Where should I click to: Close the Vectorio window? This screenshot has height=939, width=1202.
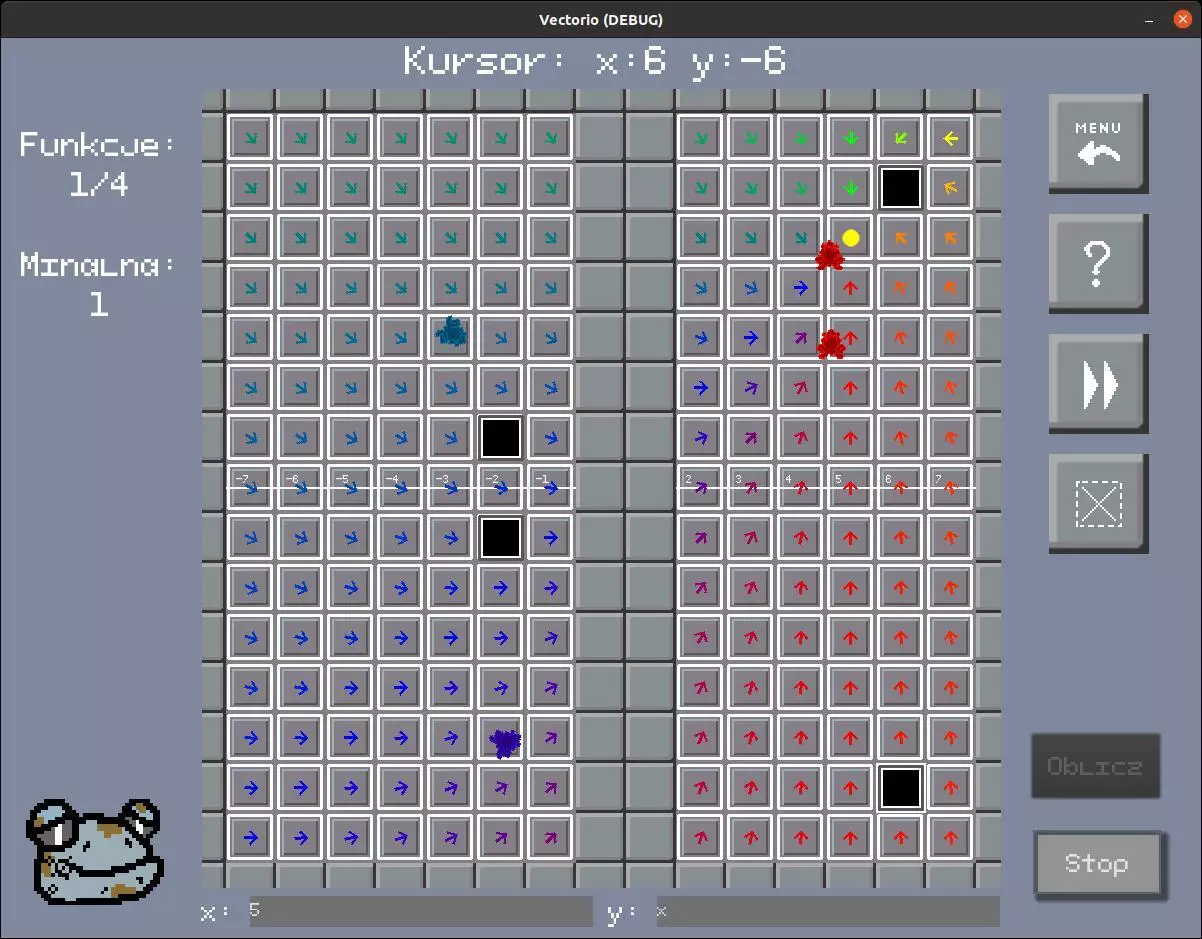coord(1182,19)
